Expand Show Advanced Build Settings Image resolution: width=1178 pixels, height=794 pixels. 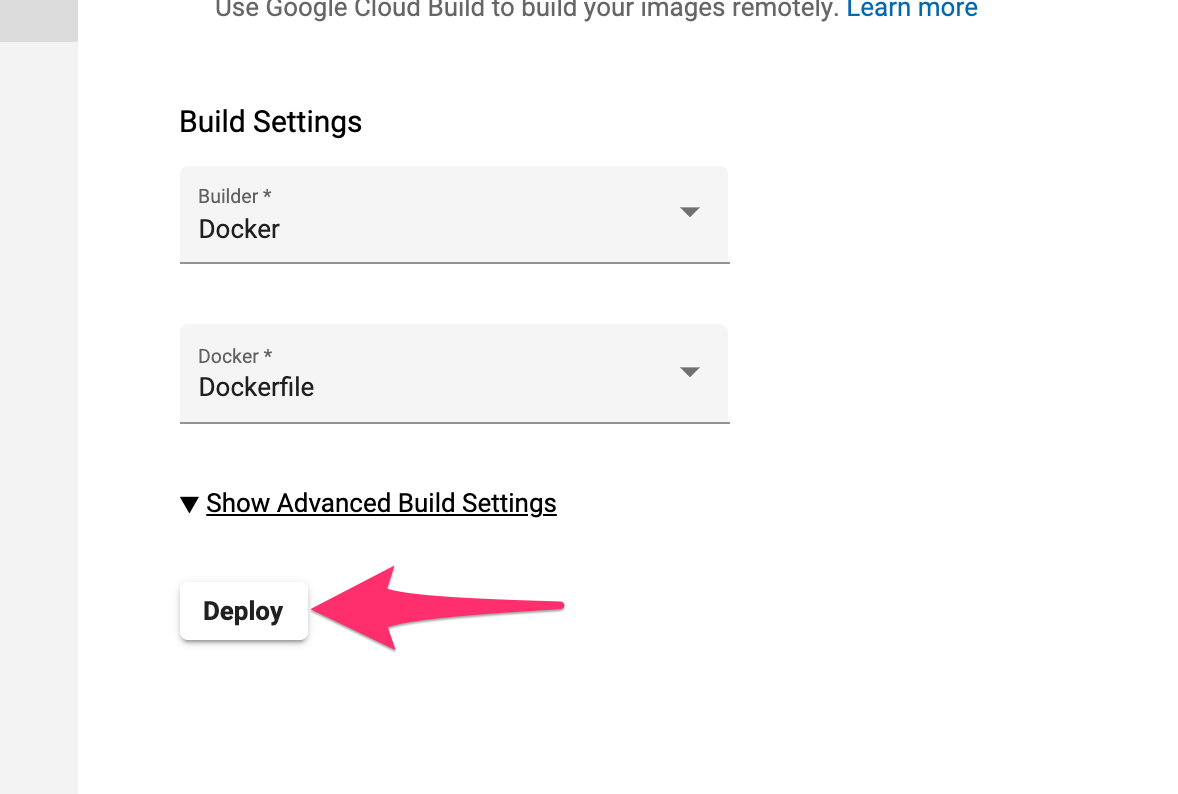coord(381,503)
